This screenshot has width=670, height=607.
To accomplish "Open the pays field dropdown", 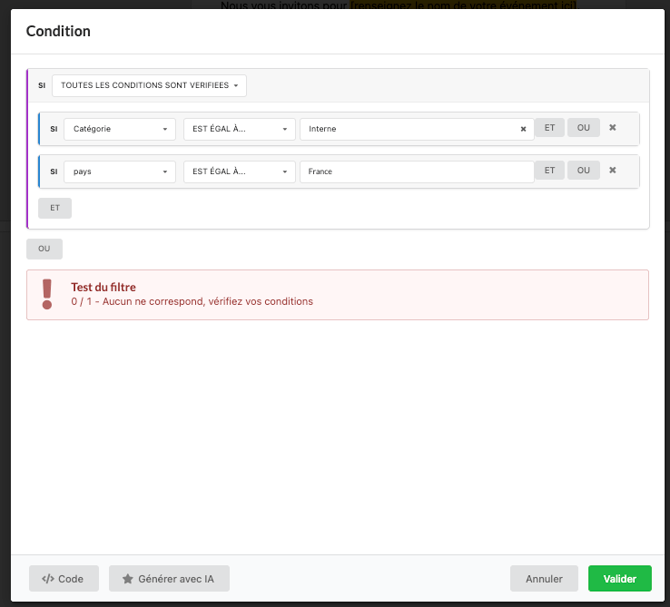I will pyautogui.click(x=120, y=172).
